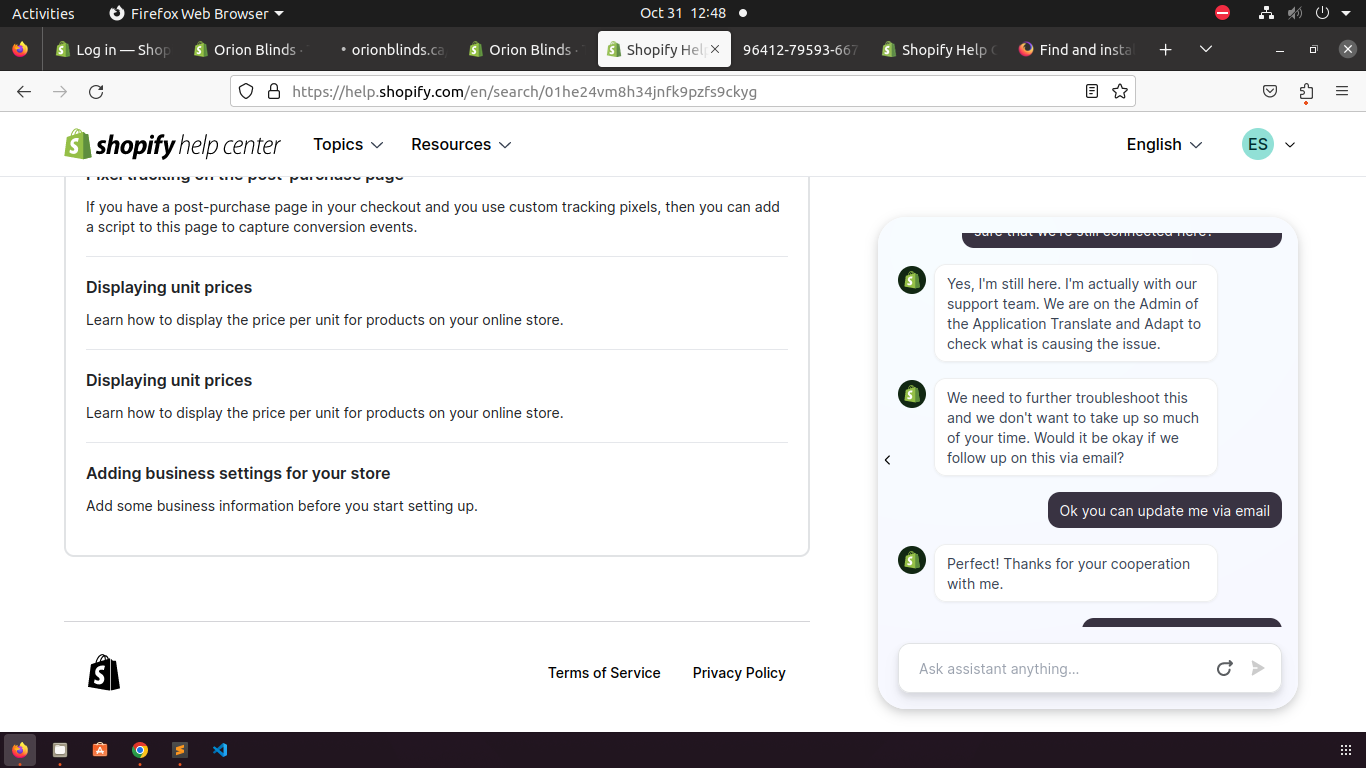Send the chat message with arrow icon
Screen dimensions: 1366x768
pyautogui.click(x=1258, y=668)
